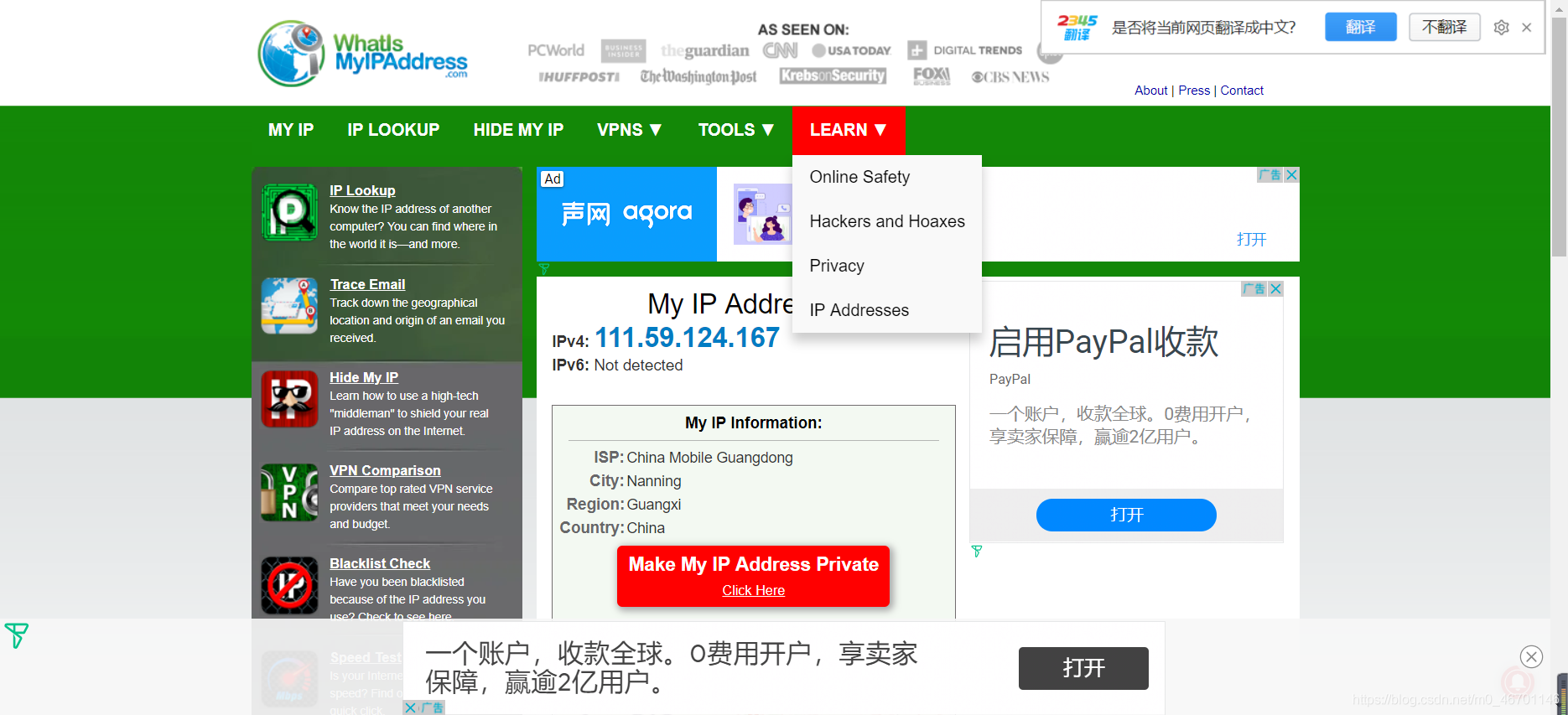Viewport: 1568px width, 715px height.
Task: Click the Digital Trends logo
Action: coord(965,50)
